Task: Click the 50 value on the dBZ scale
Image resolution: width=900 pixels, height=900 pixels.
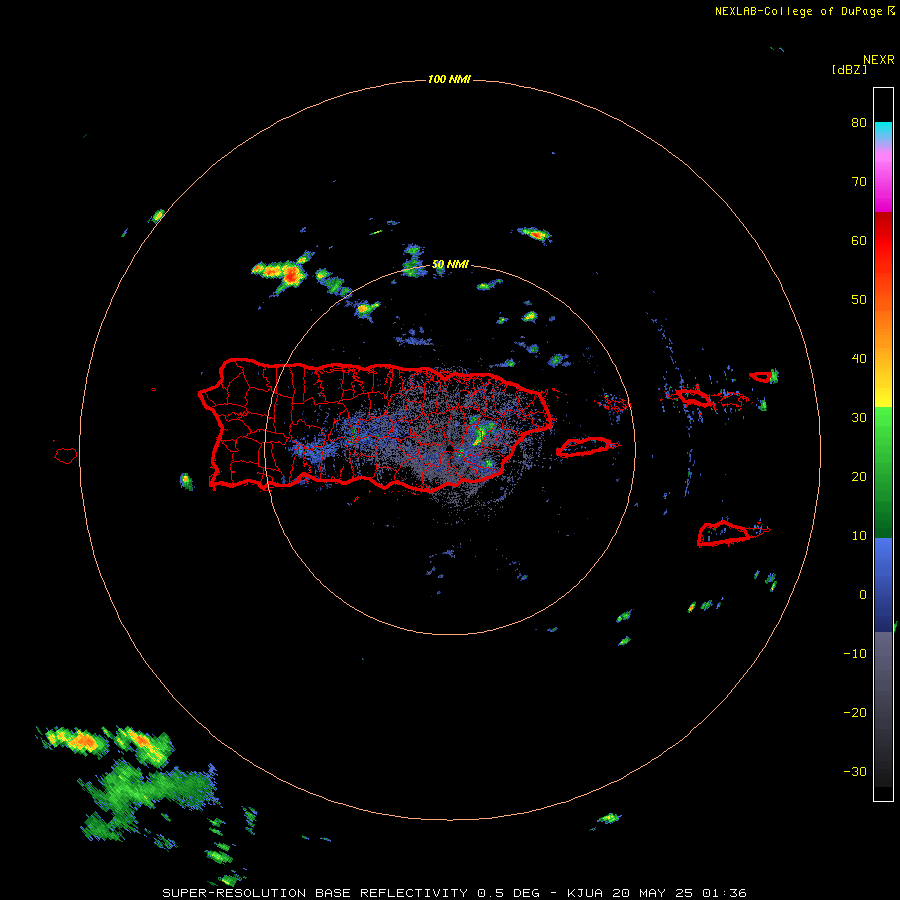Action: [x=859, y=300]
